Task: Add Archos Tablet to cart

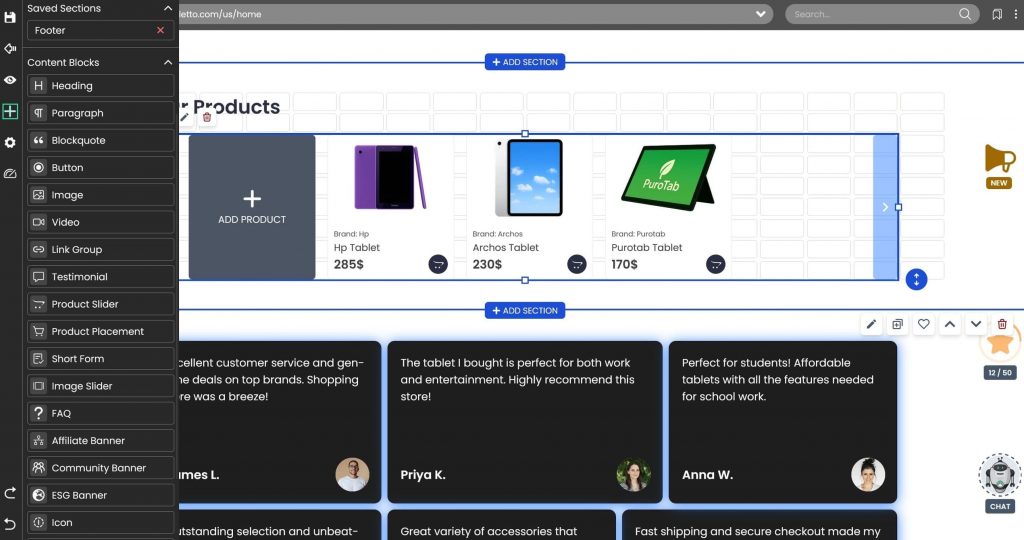Action: pos(577,264)
